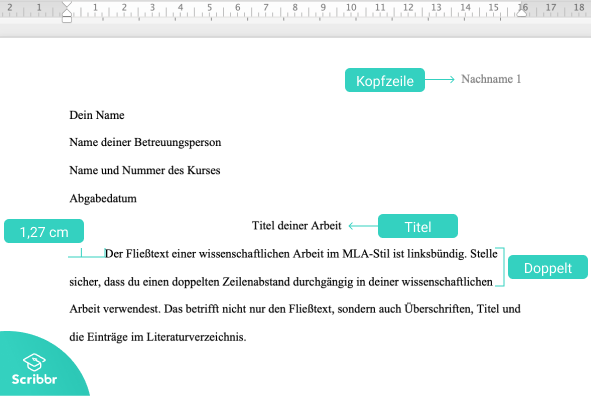Image resolution: width=591 pixels, height=396 pixels.
Task: Click the line 'die Einträge im Literaturverzeichnis.'
Action: point(158,337)
